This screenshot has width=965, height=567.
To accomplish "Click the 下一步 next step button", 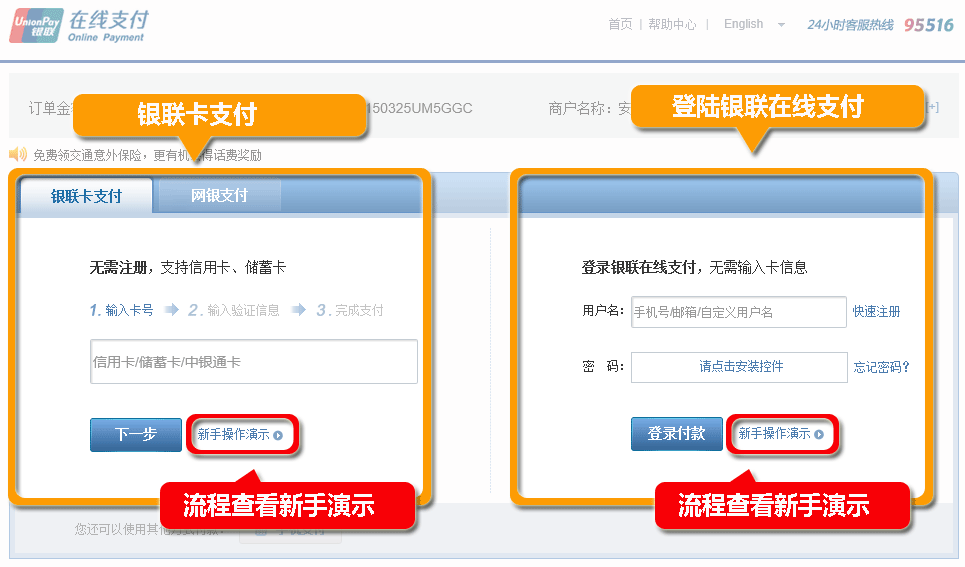I will coord(136,435).
